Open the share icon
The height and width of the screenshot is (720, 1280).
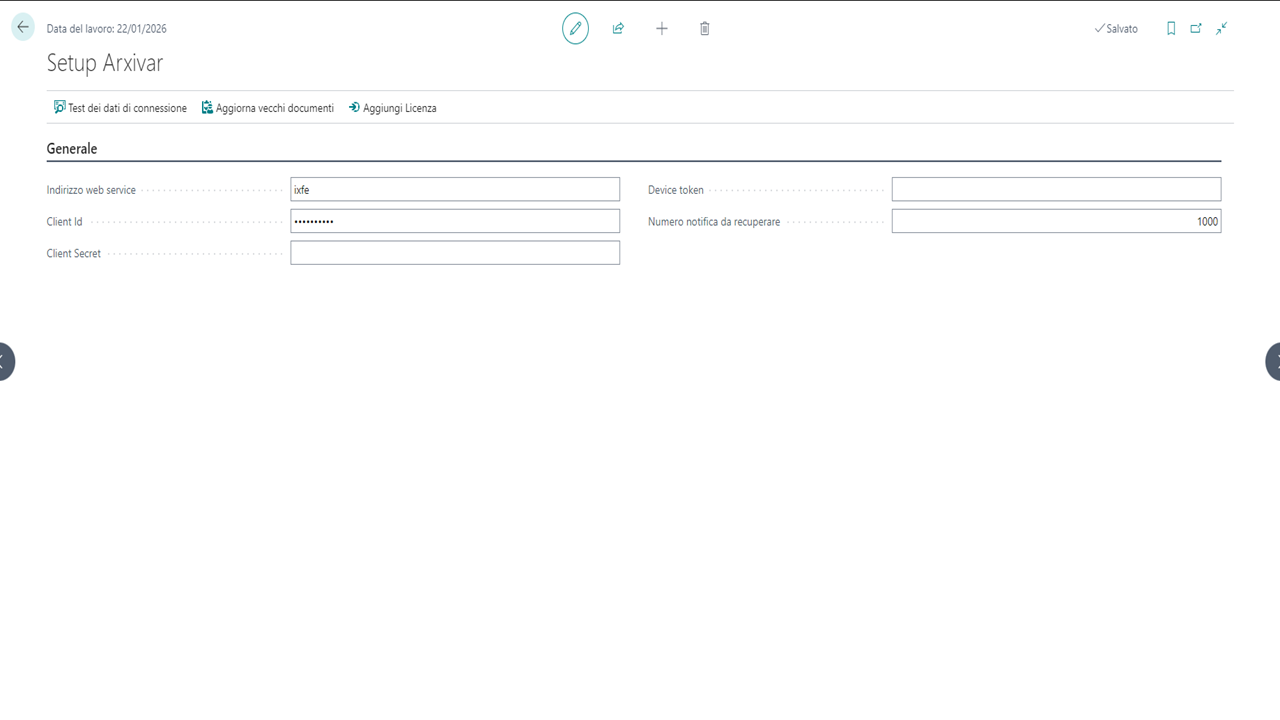tap(618, 29)
